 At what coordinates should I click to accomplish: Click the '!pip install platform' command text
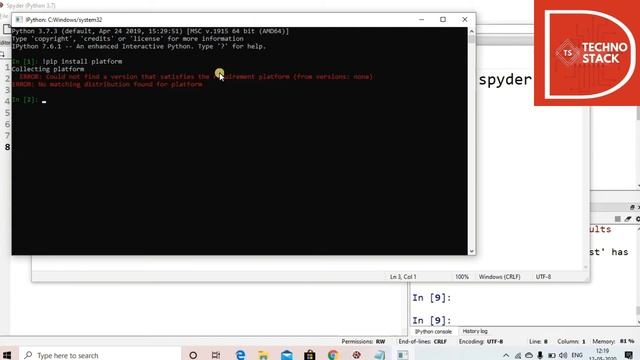[x=82, y=61]
